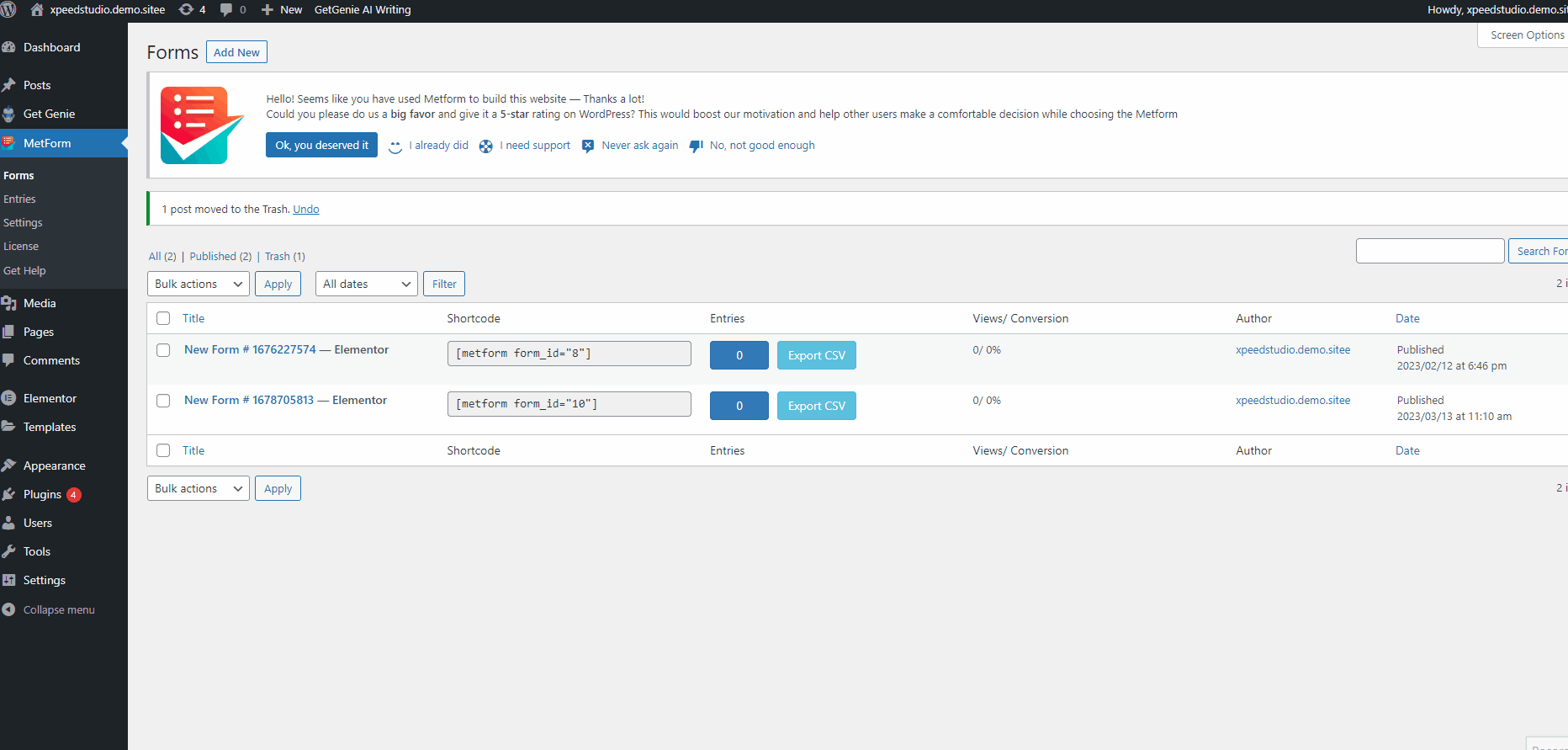
Task: Click Ok, you deserved it button
Action: pos(321,145)
